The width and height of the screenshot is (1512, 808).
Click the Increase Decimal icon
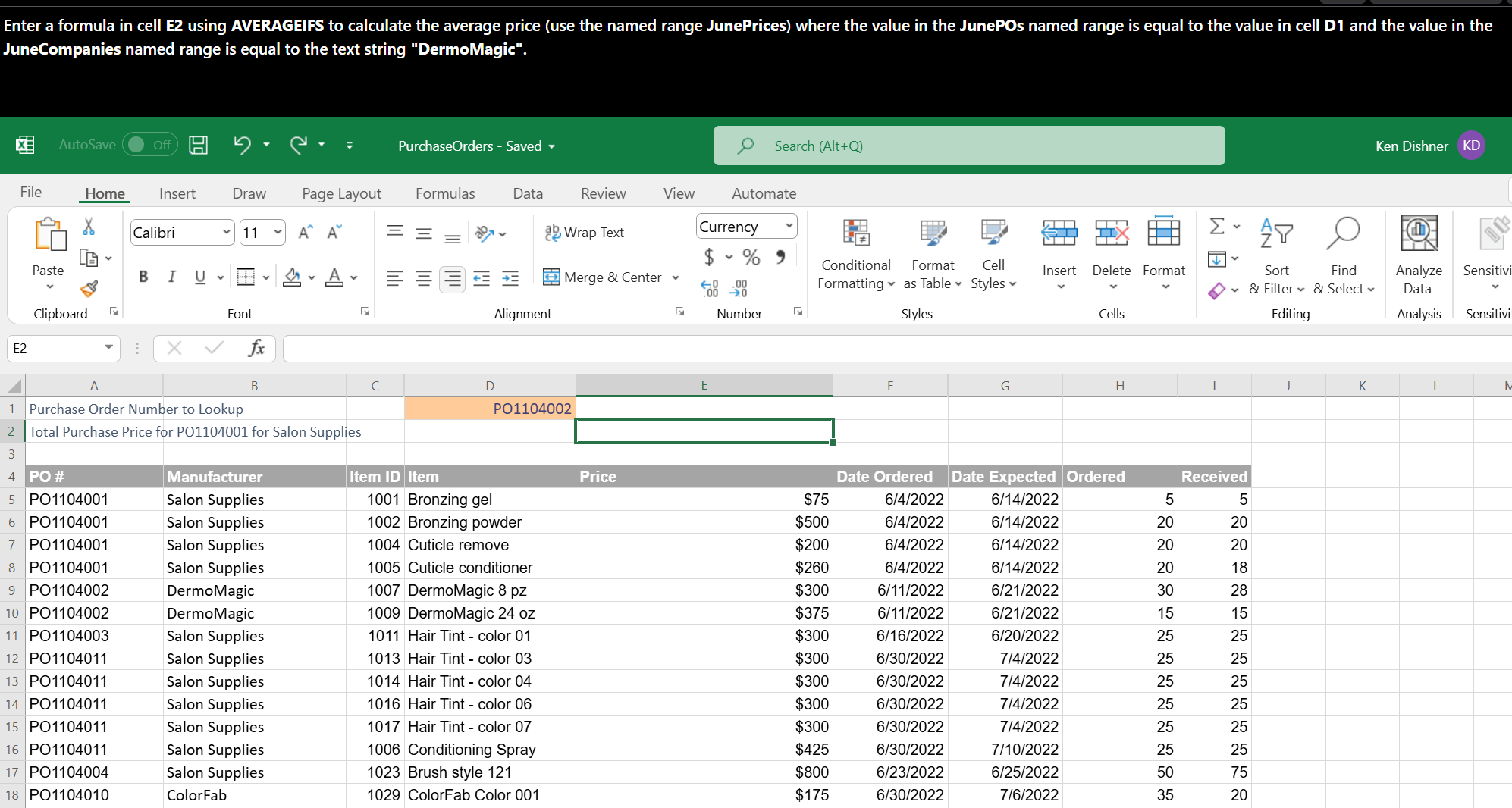coord(710,288)
